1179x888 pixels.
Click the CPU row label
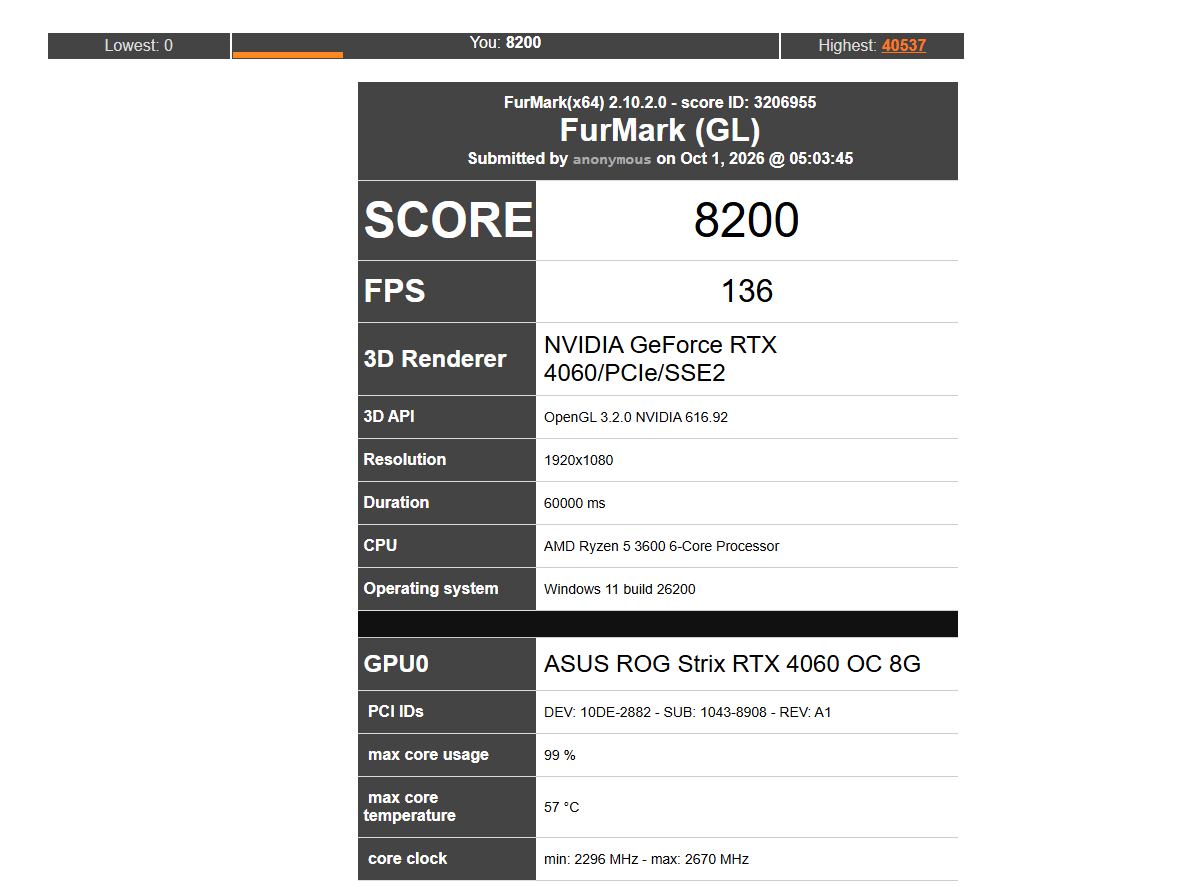coord(380,545)
